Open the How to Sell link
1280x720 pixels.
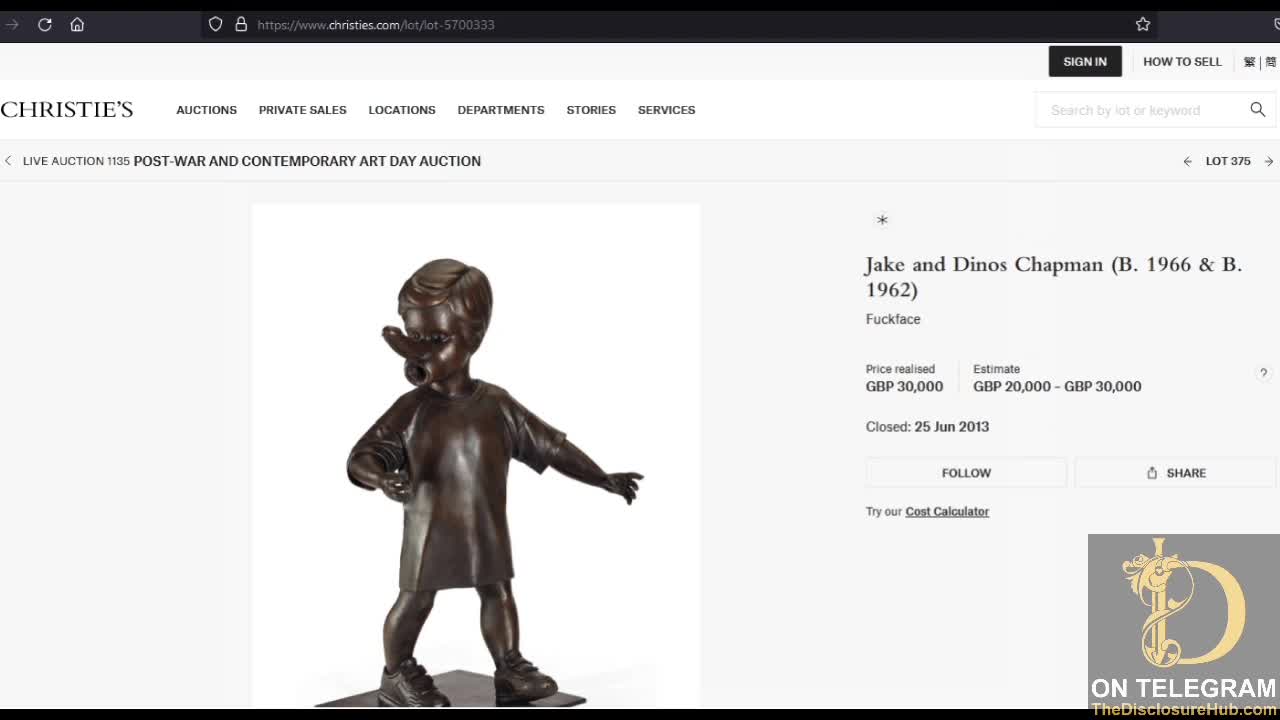point(1182,62)
